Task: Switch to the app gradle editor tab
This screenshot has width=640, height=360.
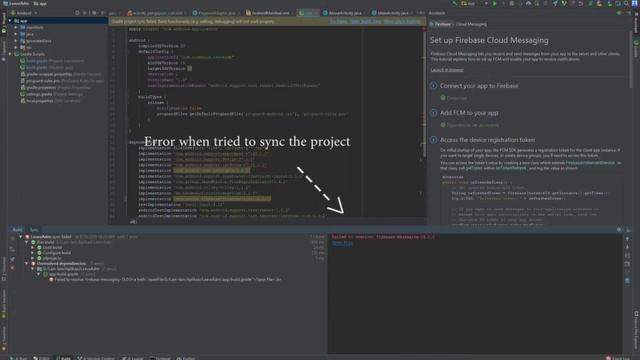Action: click(308, 13)
